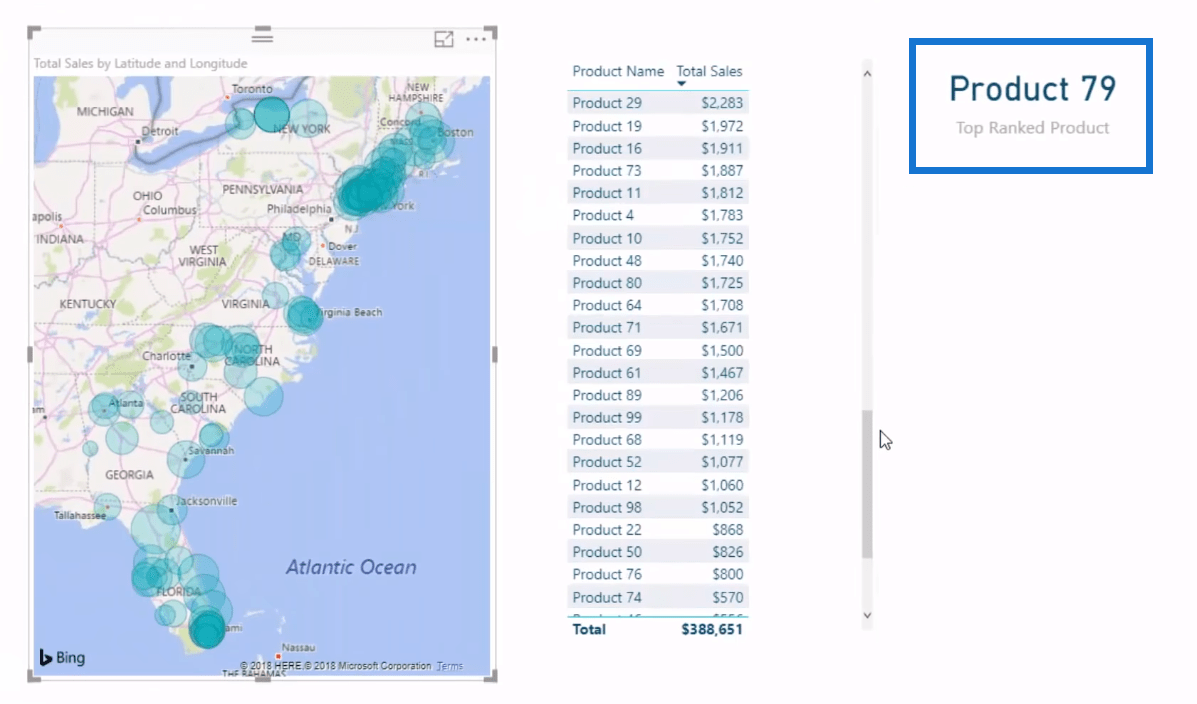Click the $388,651 total value
1197x704 pixels.
711,629
